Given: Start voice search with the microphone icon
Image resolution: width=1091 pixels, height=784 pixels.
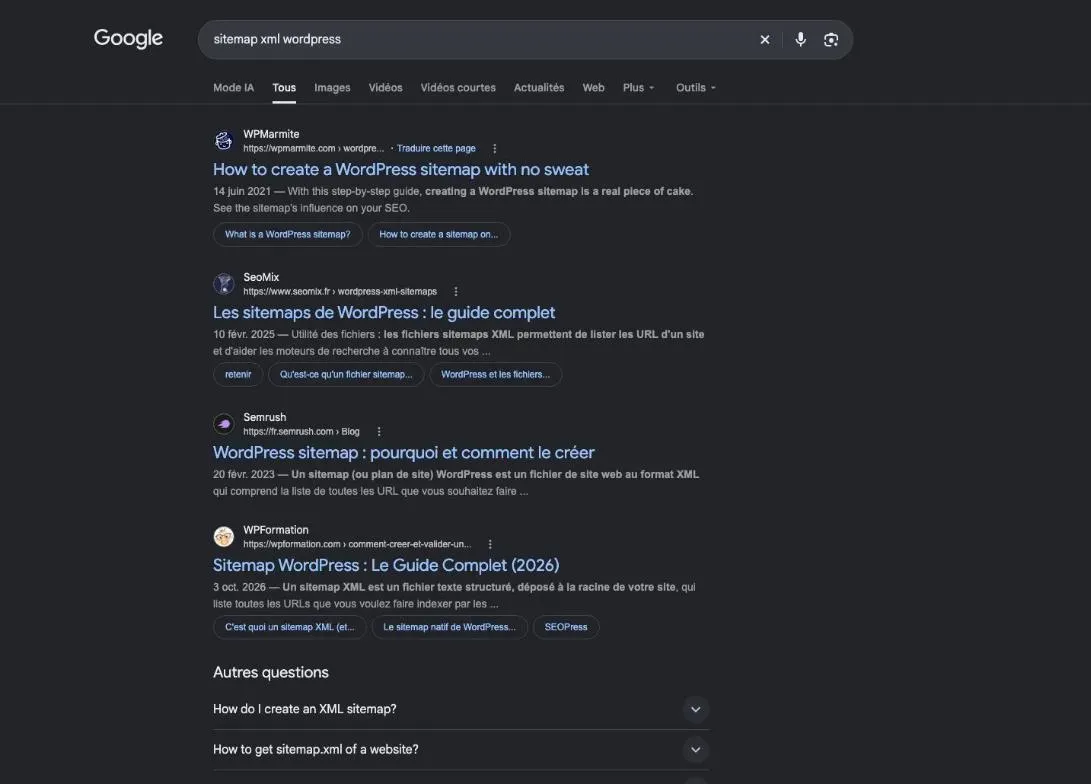Looking at the screenshot, I should coord(800,40).
